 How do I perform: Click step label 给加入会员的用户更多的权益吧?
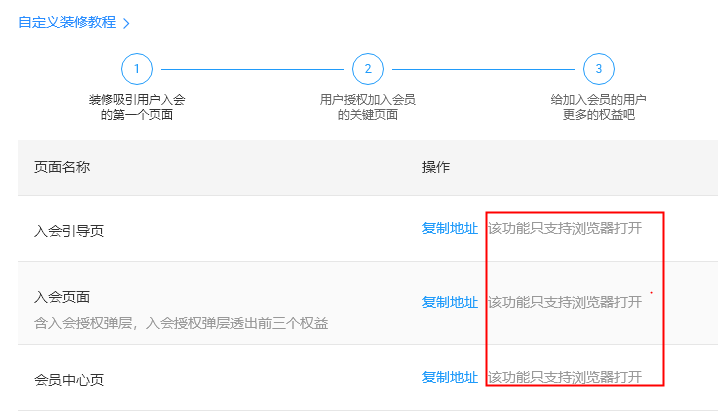(599, 107)
